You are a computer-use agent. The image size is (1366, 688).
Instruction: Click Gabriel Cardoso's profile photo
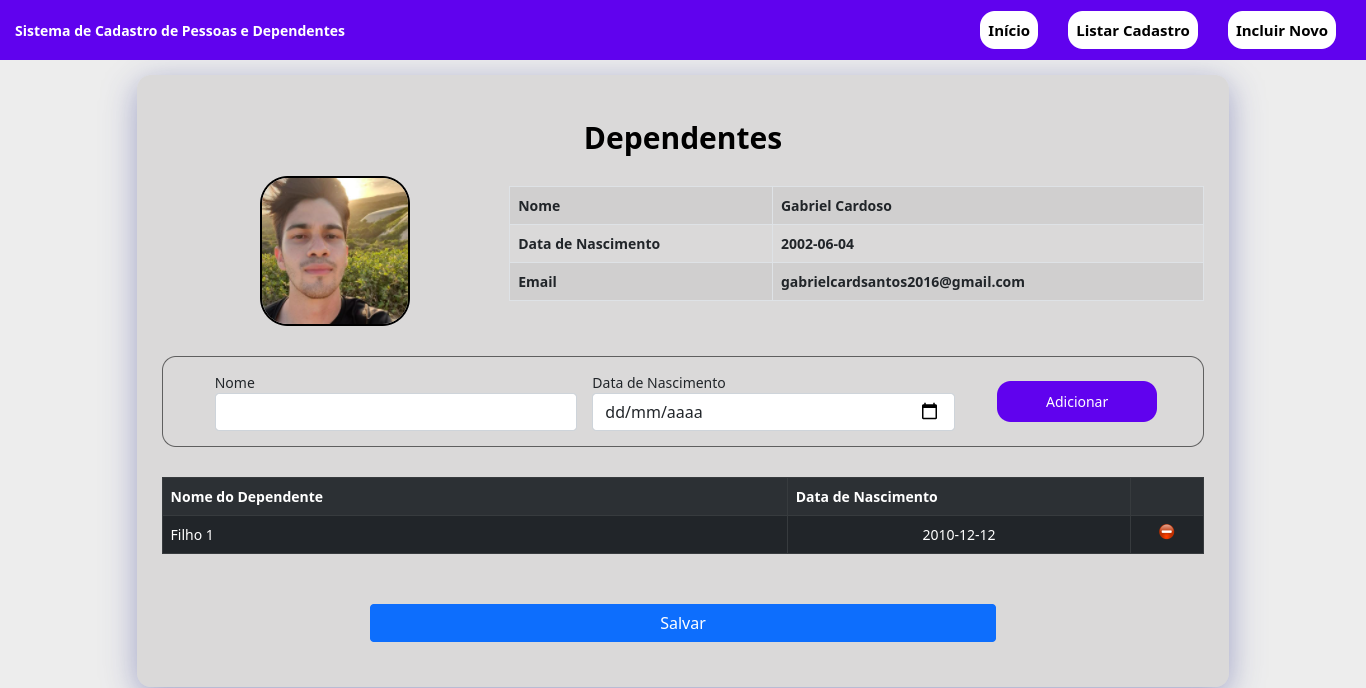pos(334,250)
